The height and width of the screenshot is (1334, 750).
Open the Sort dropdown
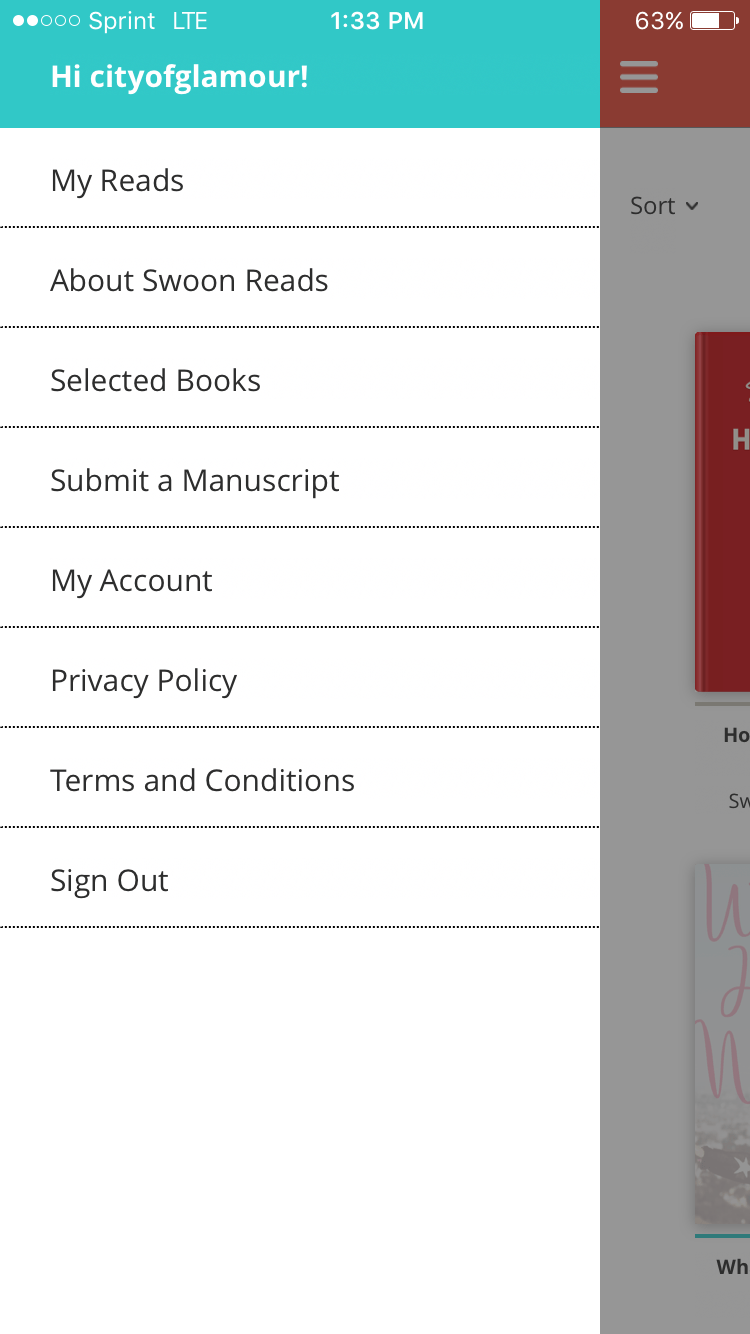[x=664, y=206]
